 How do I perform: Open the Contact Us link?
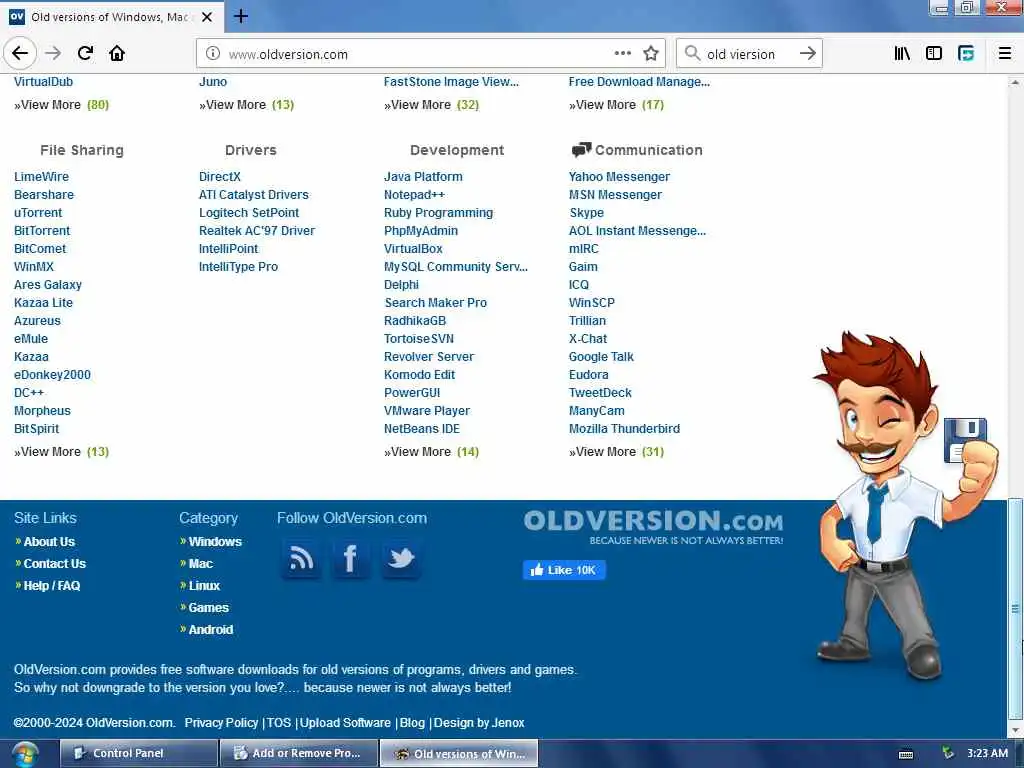point(55,564)
